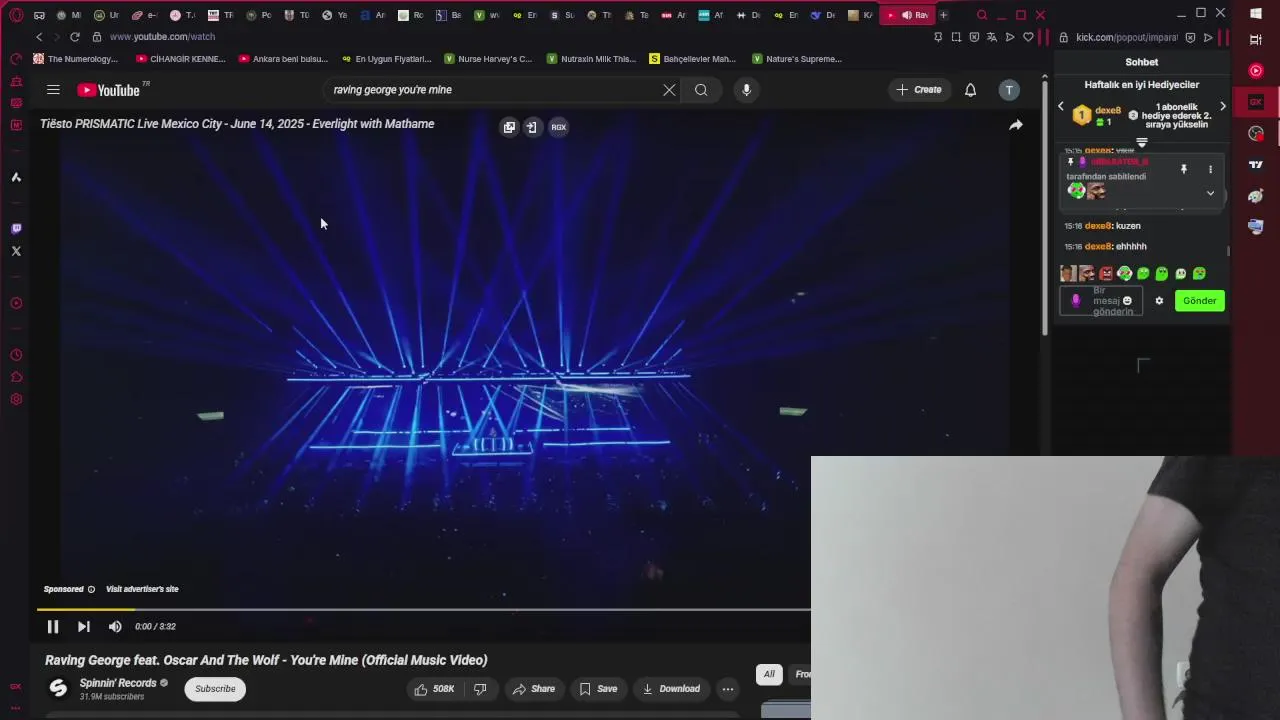Reload the page in the browser
The image size is (1280, 720).
click(x=74, y=37)
